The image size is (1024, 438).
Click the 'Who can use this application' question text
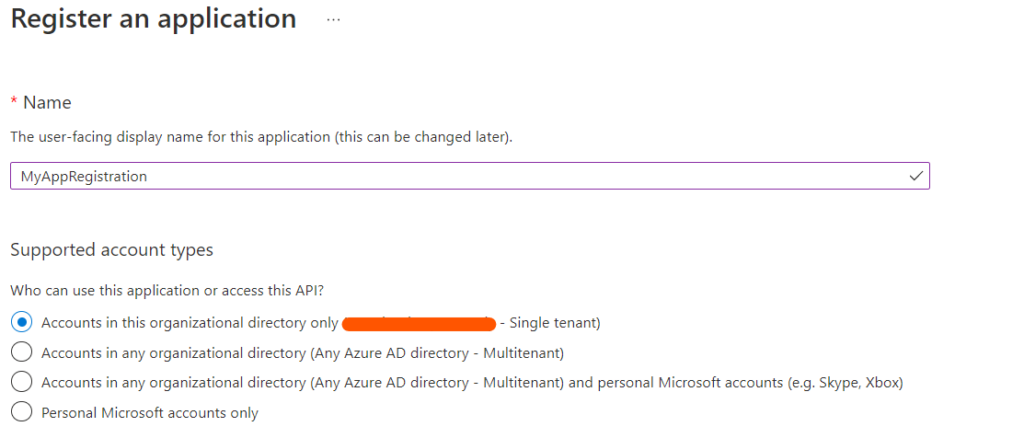167,290
